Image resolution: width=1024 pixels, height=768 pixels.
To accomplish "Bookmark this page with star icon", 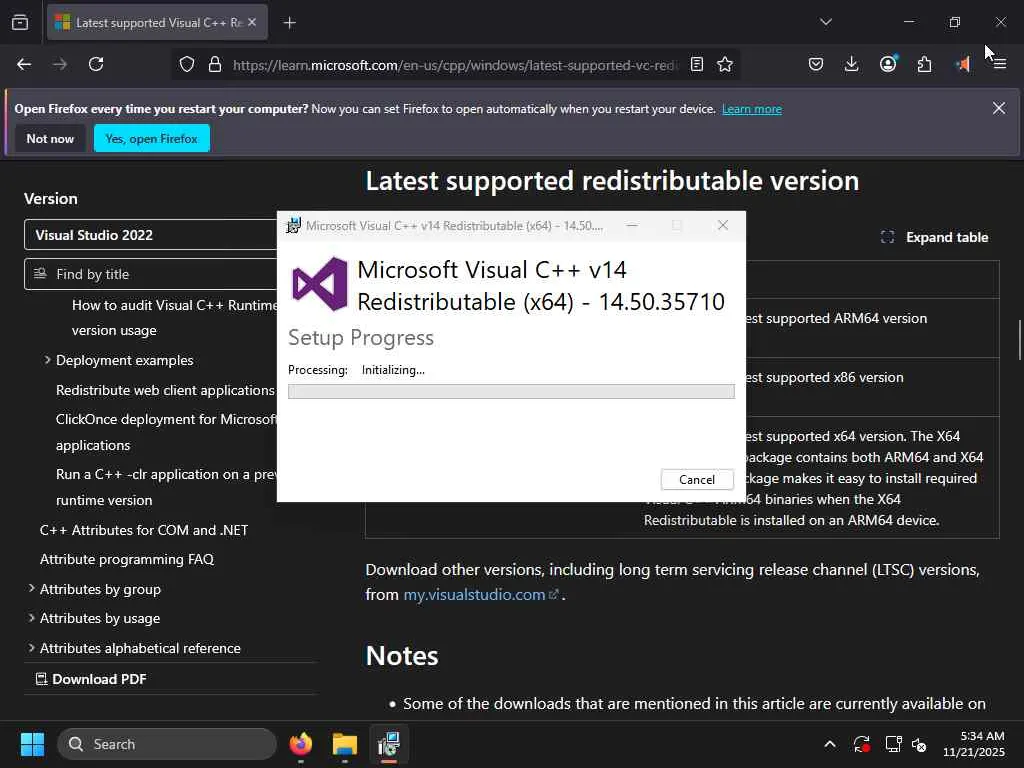I will 725,64.
